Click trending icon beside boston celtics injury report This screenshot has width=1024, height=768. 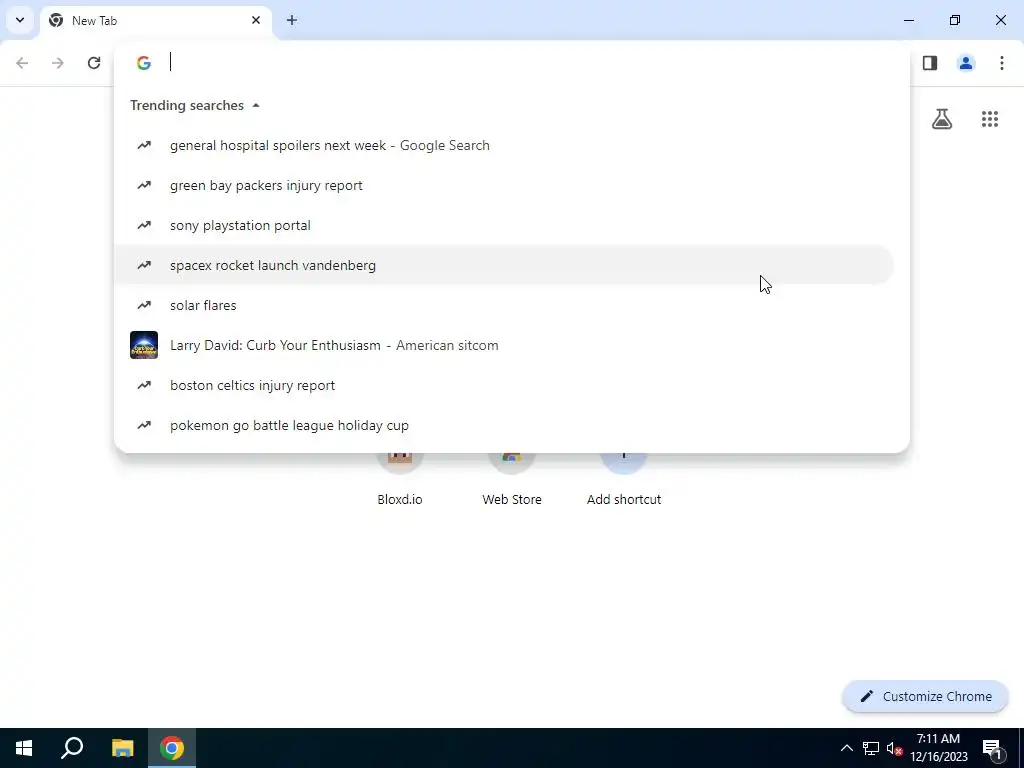144,385
